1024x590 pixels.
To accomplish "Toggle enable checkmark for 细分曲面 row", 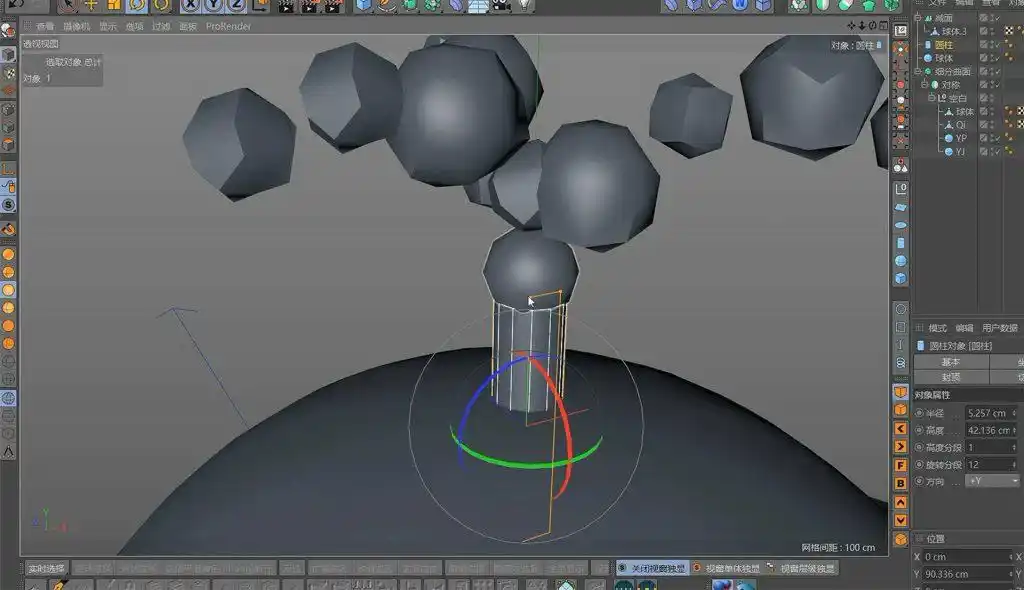I will 998,71.
